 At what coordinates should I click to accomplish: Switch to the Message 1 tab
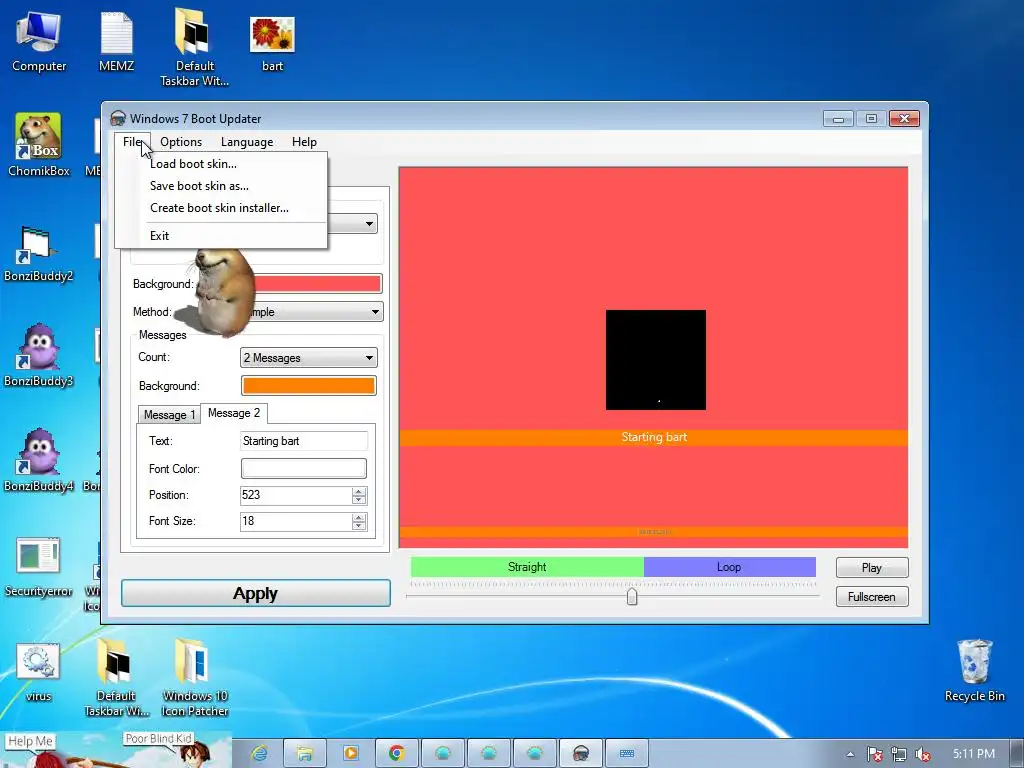pos(169,415)
